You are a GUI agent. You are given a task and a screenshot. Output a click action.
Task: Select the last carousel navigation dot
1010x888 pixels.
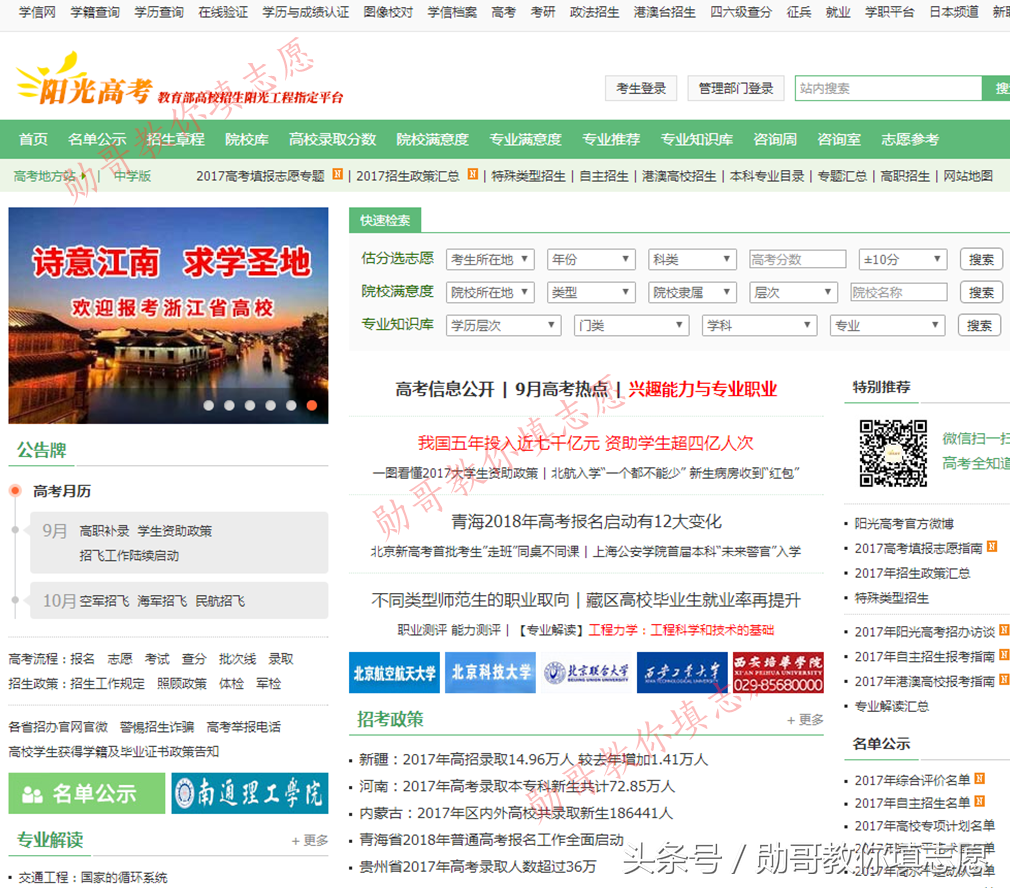(x=311, y=406)
